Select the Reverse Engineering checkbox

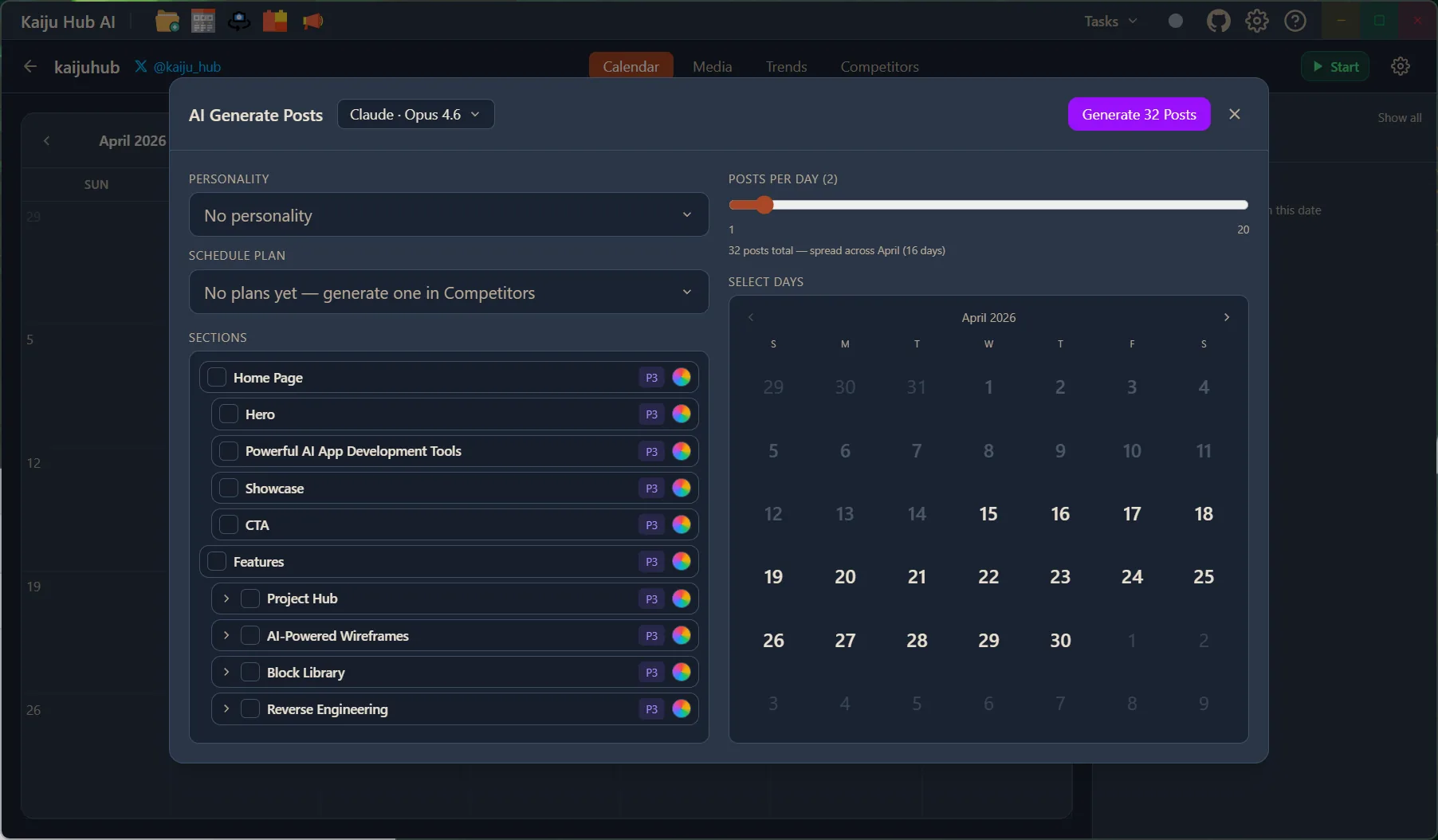tap(250, 709)
